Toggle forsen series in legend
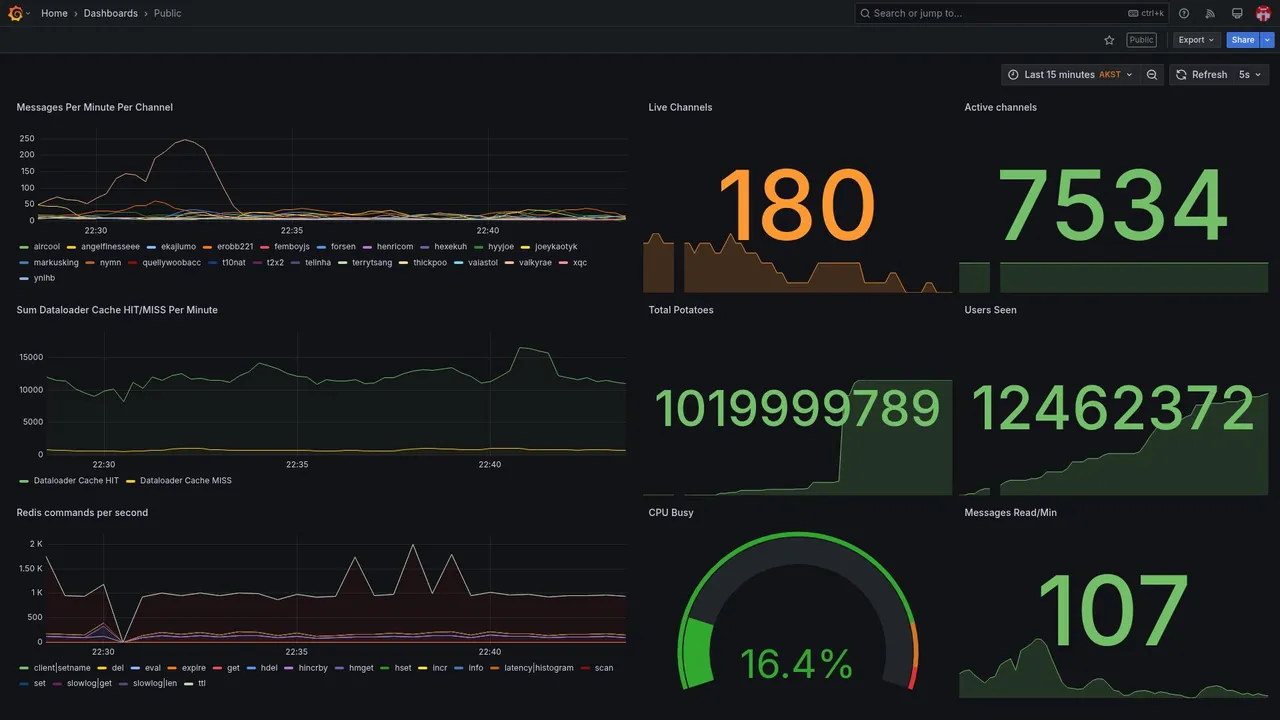 (x=343, y=246)
